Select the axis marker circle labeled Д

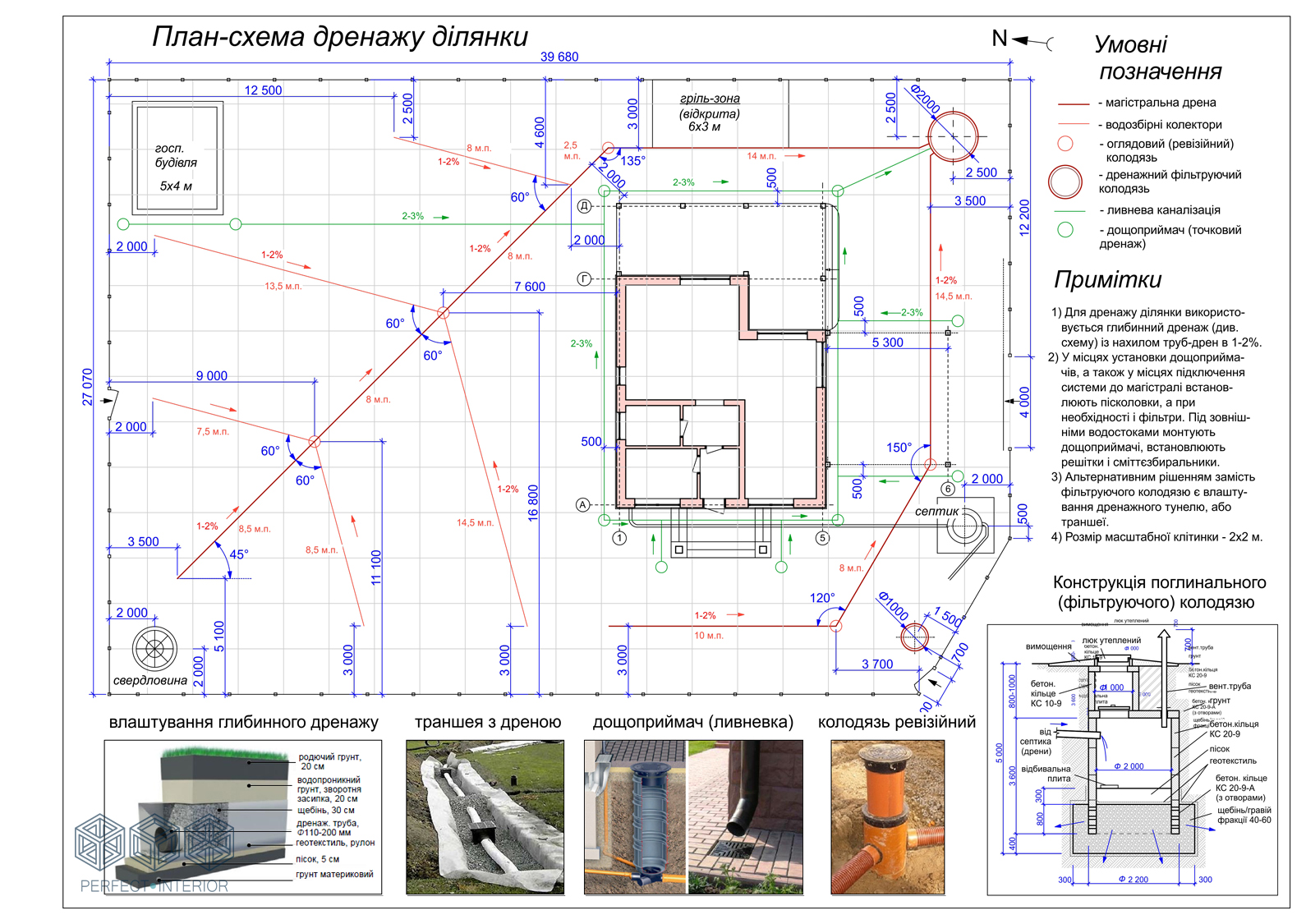point(584,205)
